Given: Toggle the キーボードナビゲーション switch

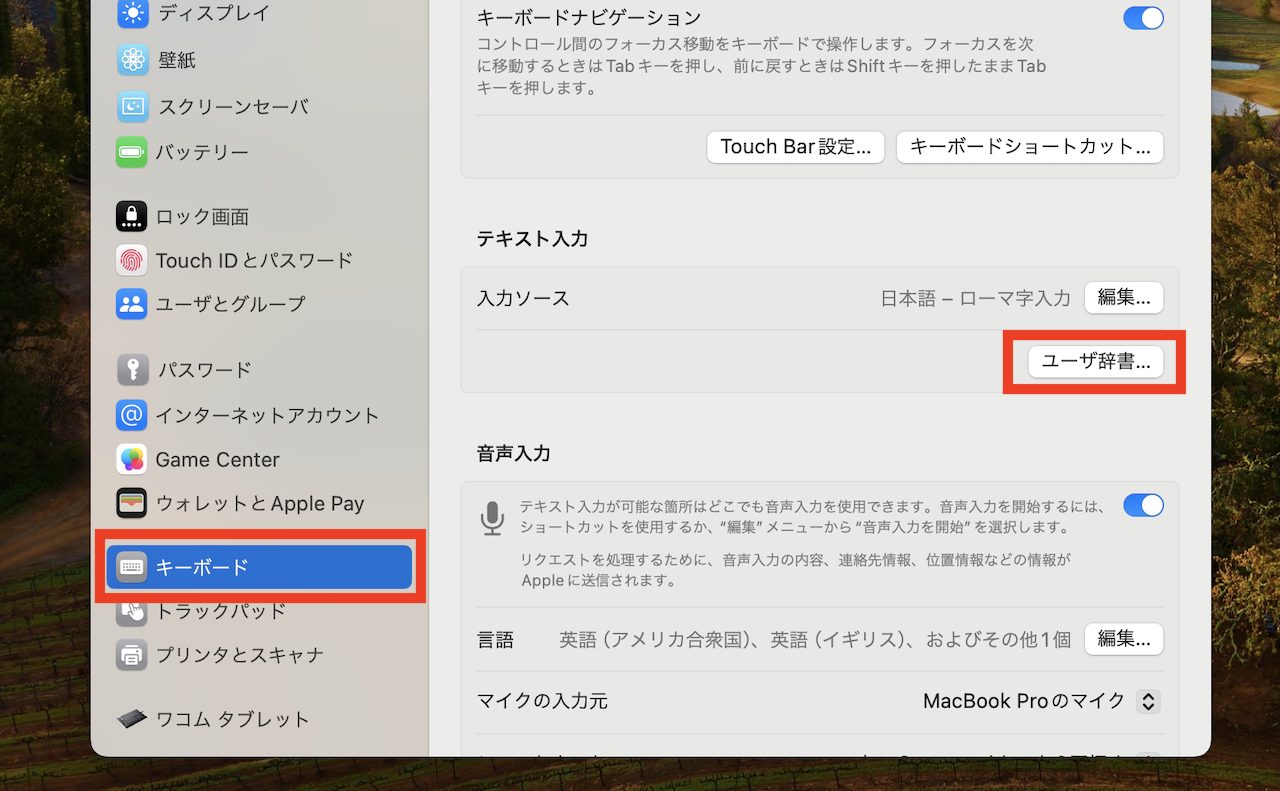Looking at the screenshot, I should [x=1143, y=18].
